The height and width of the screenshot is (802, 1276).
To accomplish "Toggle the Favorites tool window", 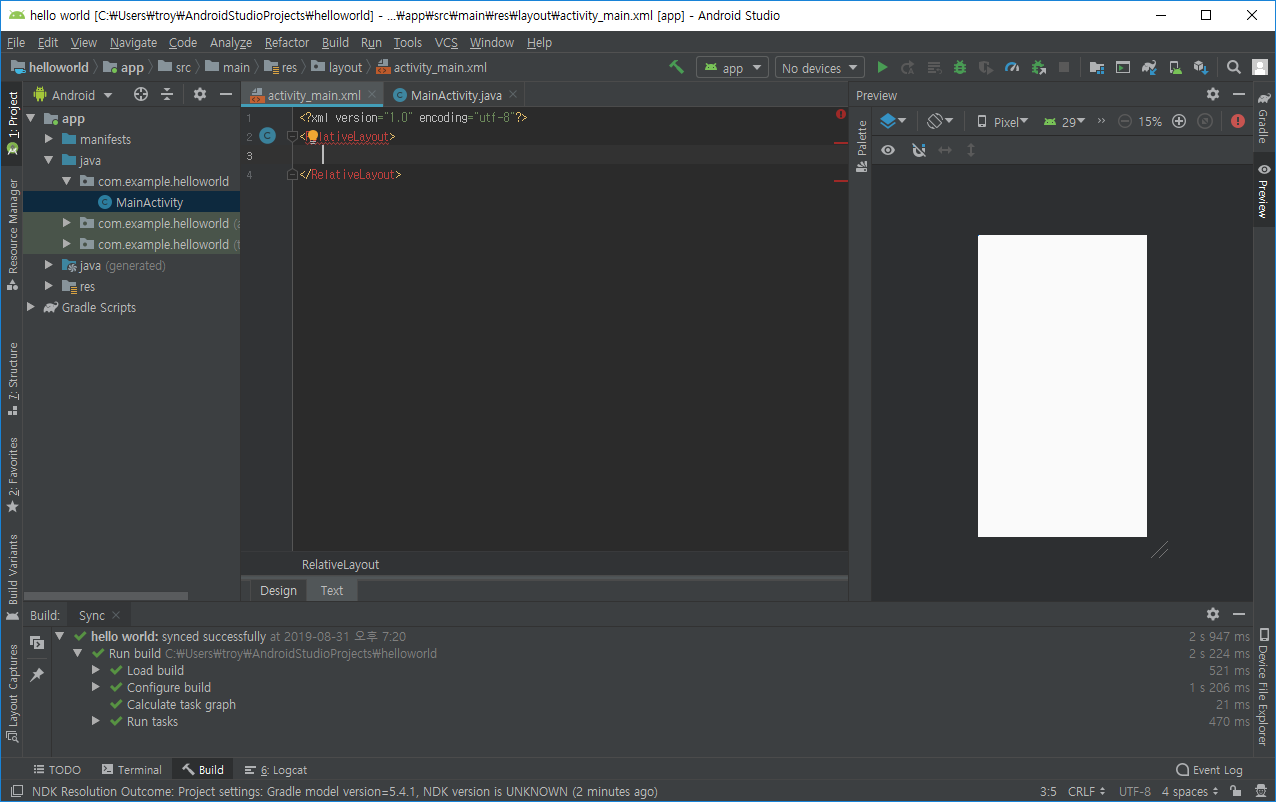I will click(12, 475).
